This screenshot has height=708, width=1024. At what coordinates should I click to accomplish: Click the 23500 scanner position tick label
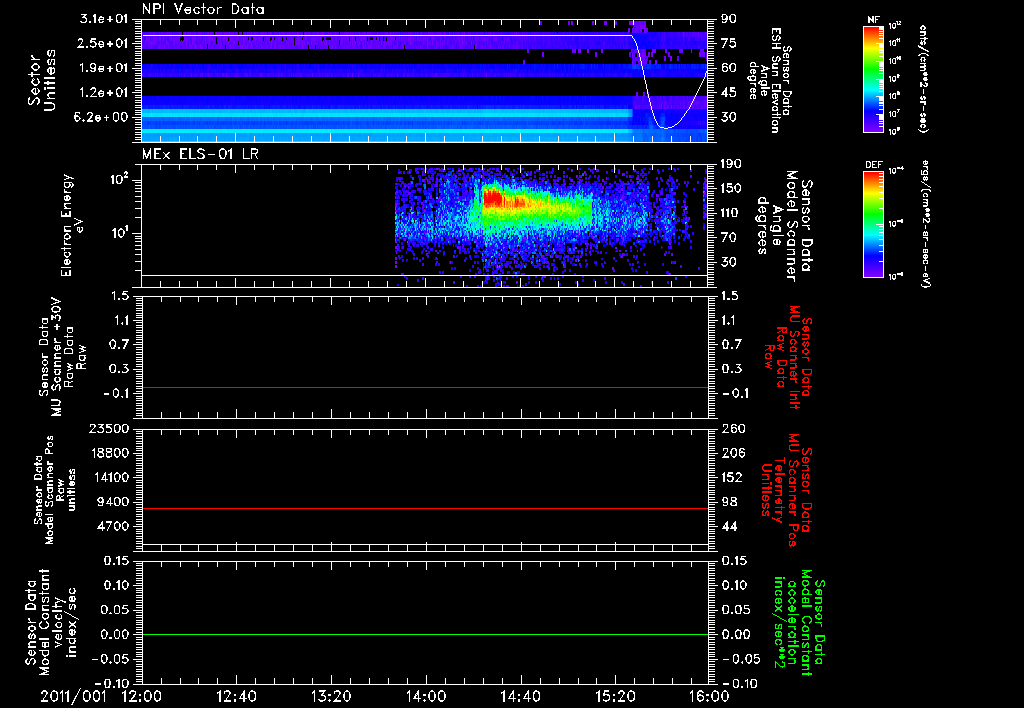click(108, 428)
